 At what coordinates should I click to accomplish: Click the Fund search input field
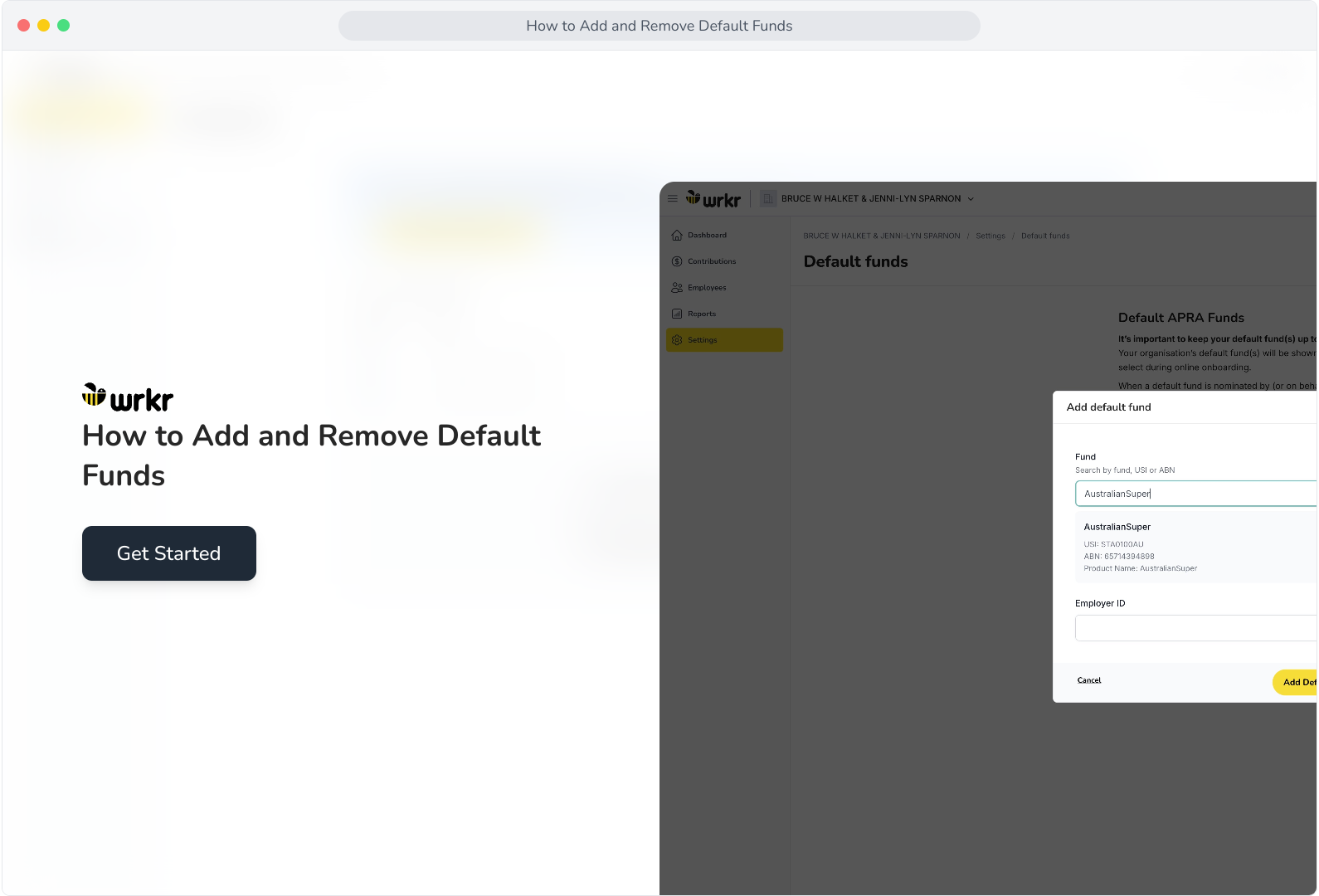tap(1196, 494)
